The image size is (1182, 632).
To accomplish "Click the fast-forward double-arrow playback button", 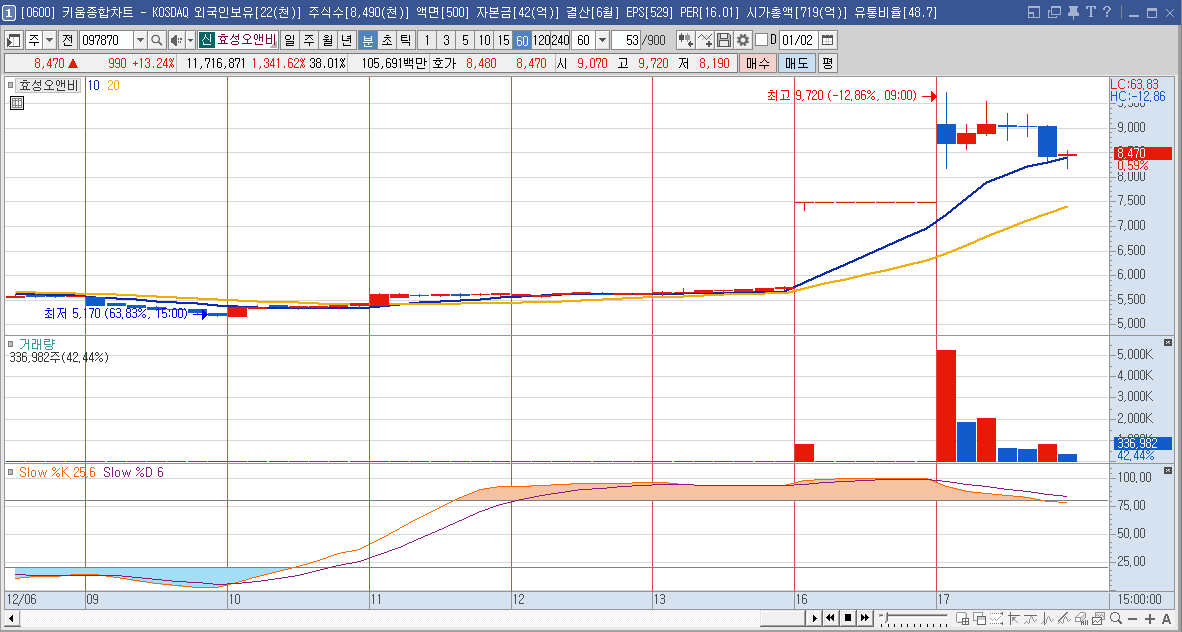I will click(x=864, y=618).
